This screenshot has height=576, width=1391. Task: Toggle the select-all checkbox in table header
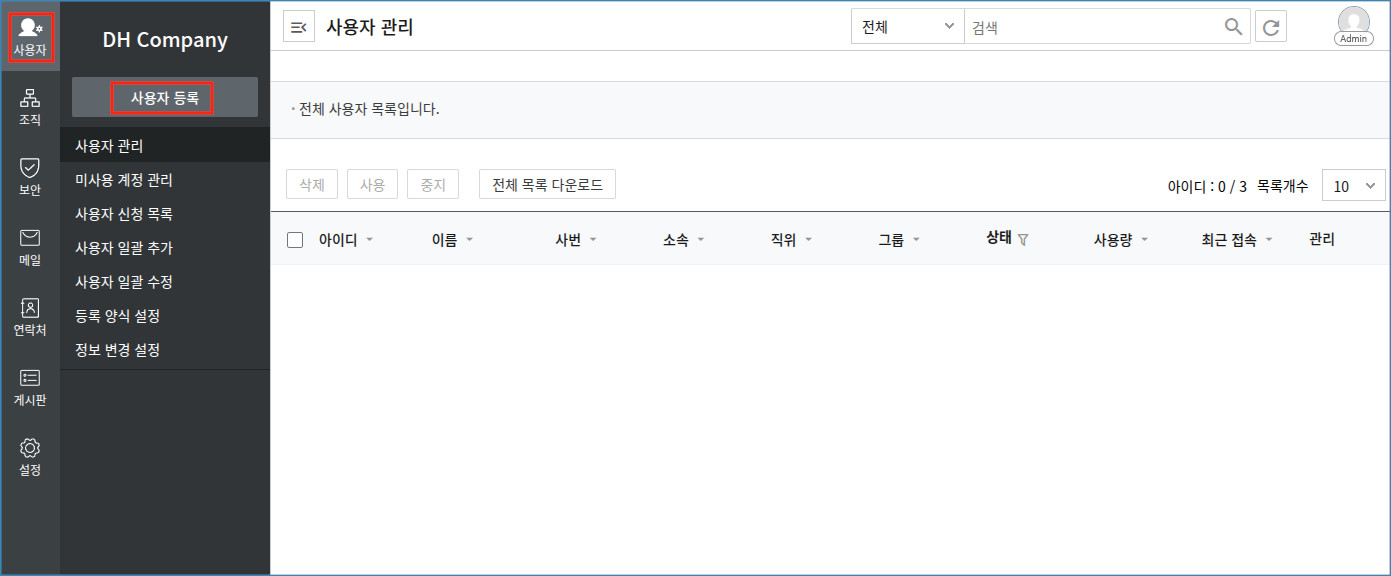[x=295, y=240]
